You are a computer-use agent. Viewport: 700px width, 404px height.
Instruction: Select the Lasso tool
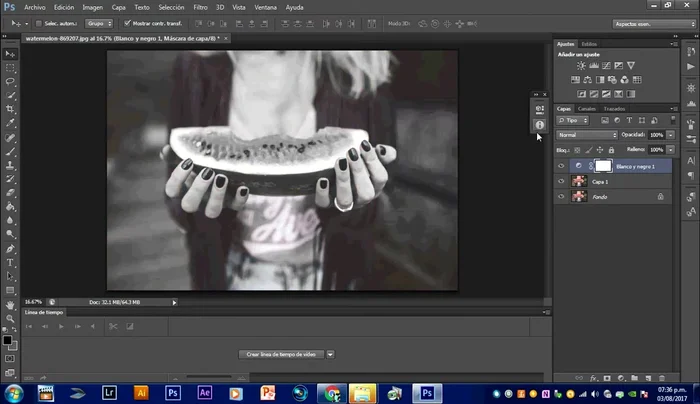[x=10, y=81]
